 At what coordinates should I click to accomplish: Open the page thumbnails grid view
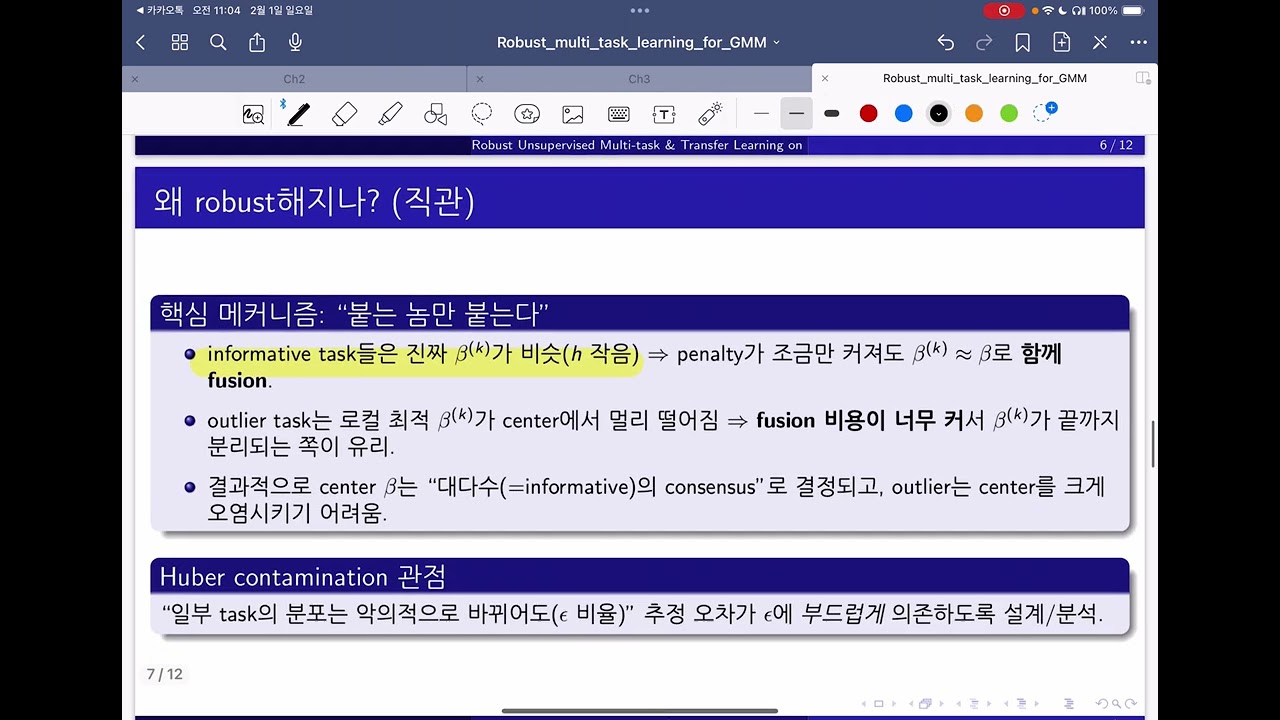click(x=180, y=43)
